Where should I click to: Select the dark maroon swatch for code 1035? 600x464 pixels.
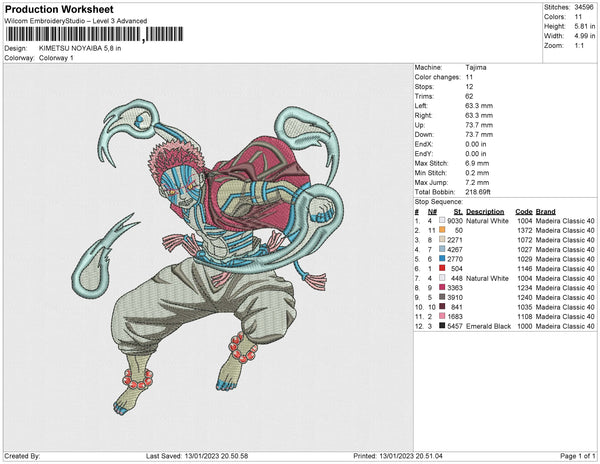[442, 307]
